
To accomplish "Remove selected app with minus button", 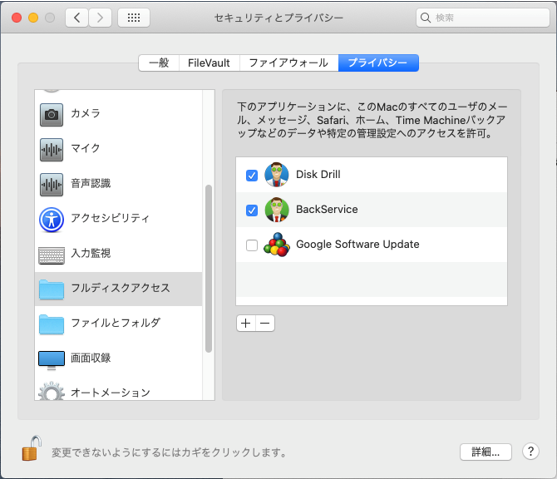I will point(265,323).
